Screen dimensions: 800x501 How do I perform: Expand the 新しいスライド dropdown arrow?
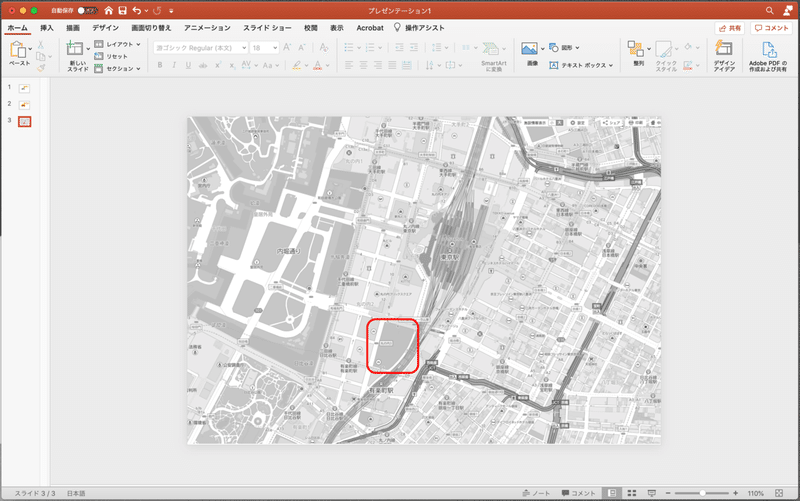(88, 49)
